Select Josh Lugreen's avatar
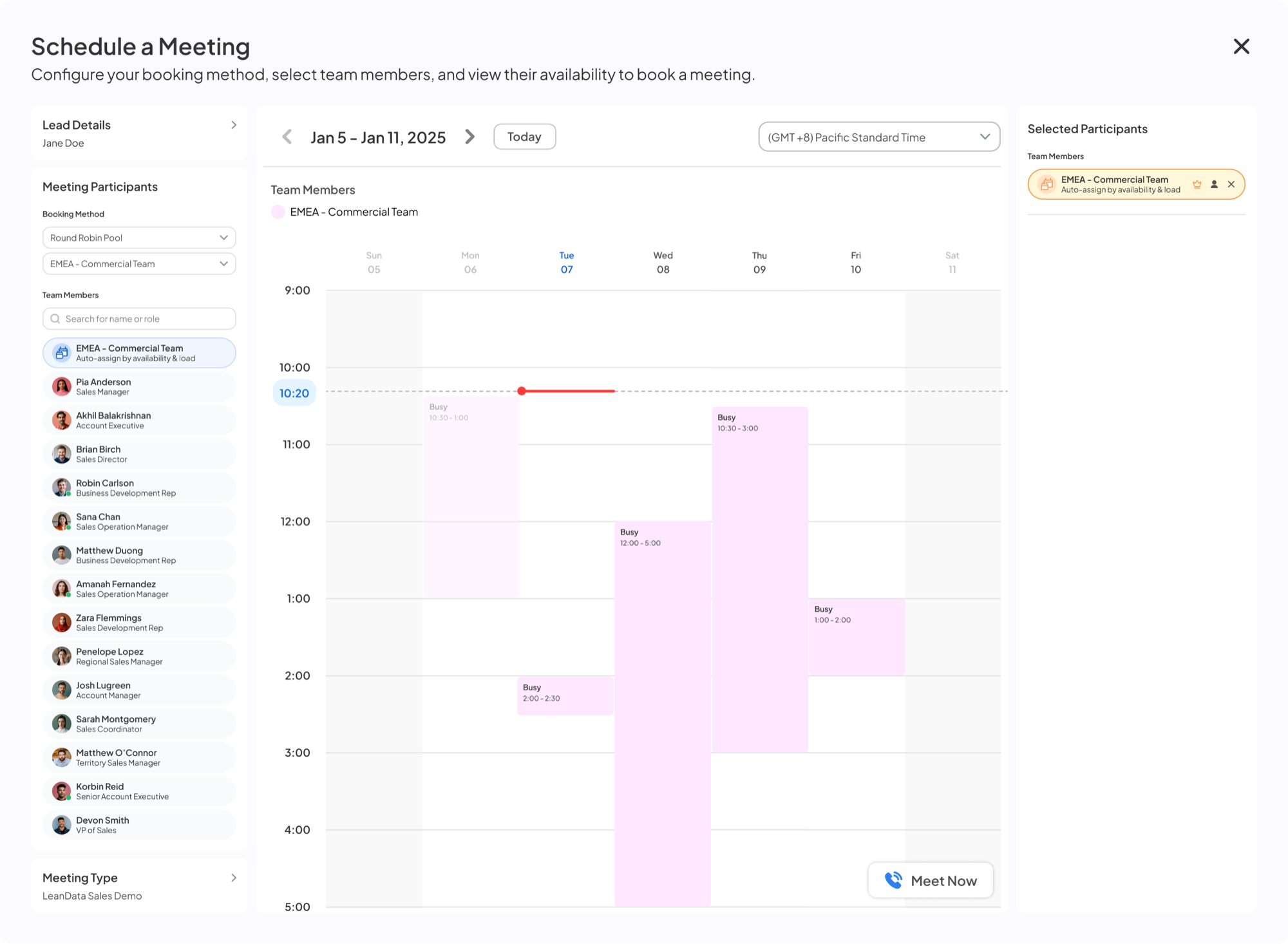The width and height of the screenshot is (1288, 944). coord(62,690)
